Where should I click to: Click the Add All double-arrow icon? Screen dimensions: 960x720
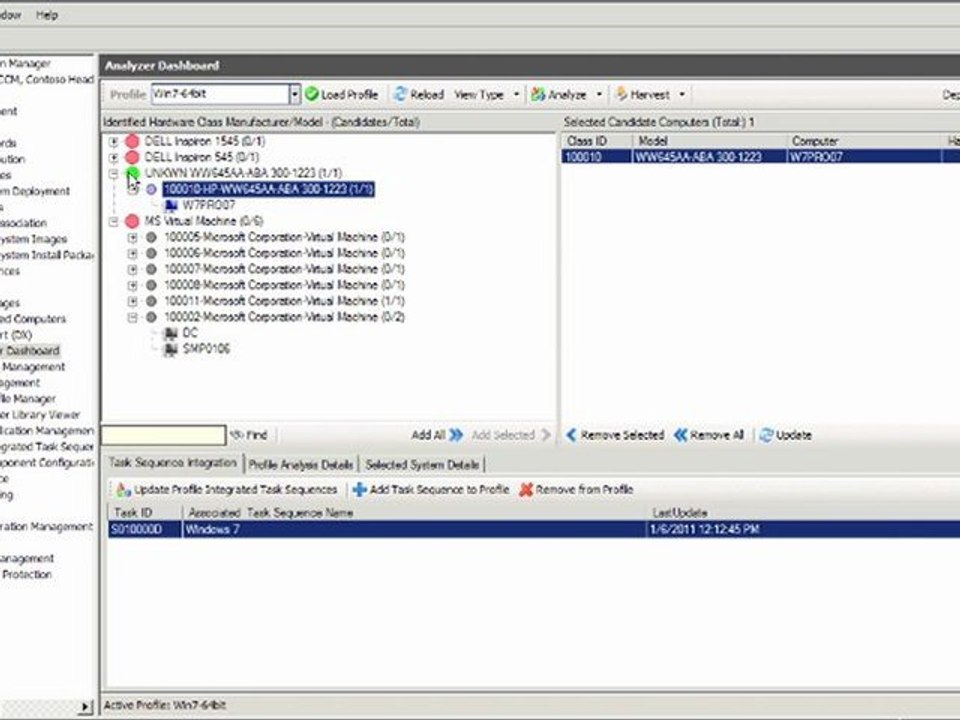point(456,435)
